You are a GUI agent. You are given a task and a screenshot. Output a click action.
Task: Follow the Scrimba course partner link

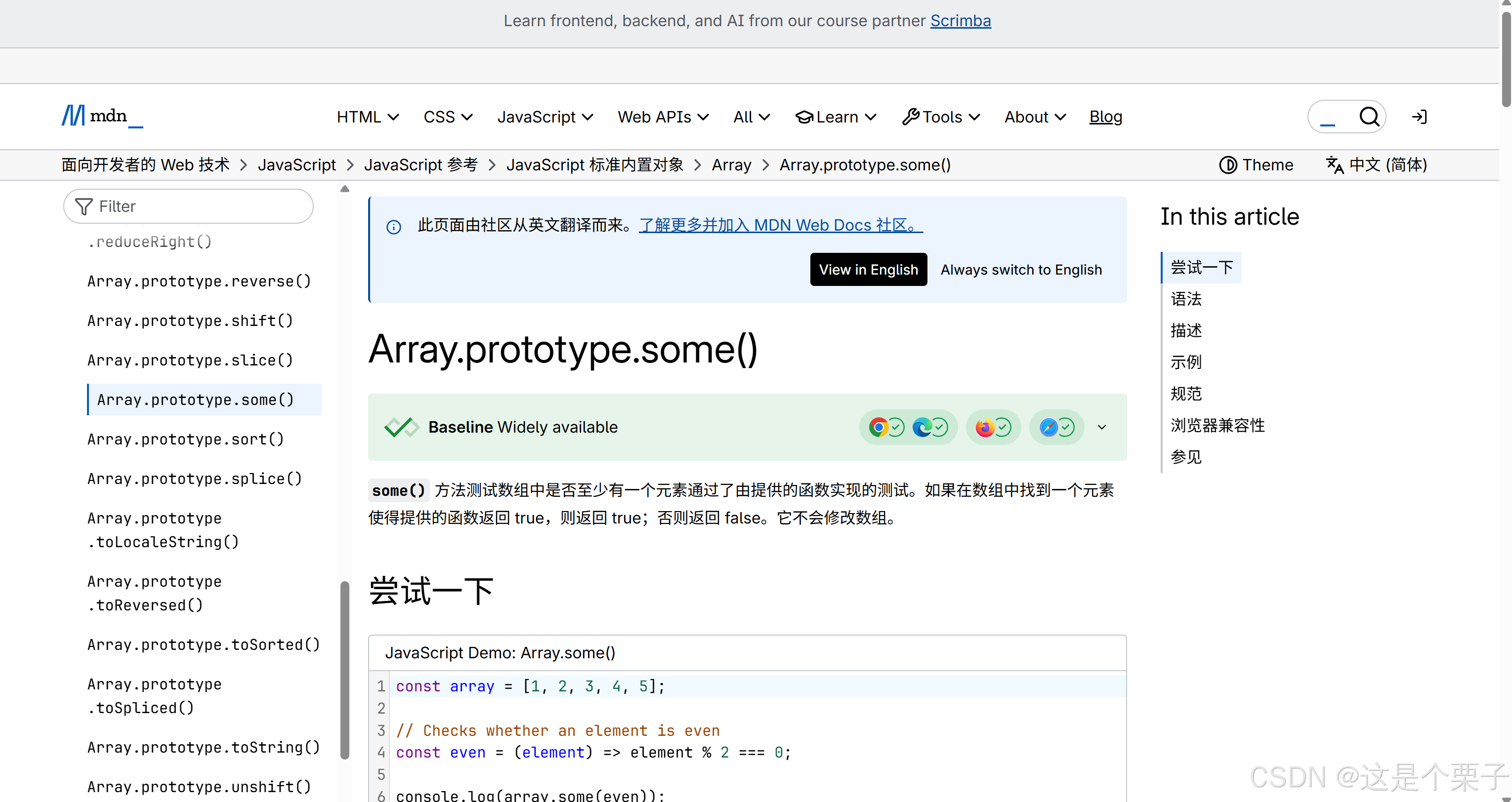coord(960,21)
